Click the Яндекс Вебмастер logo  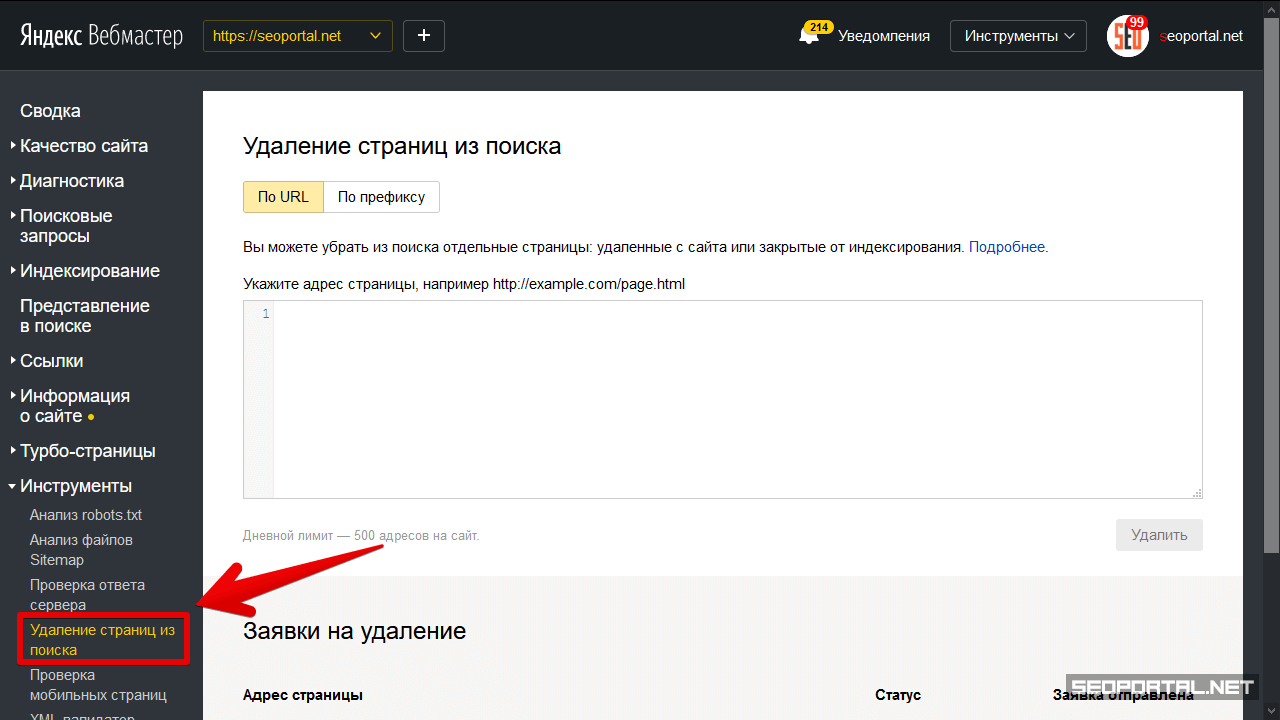click(101, 36)
